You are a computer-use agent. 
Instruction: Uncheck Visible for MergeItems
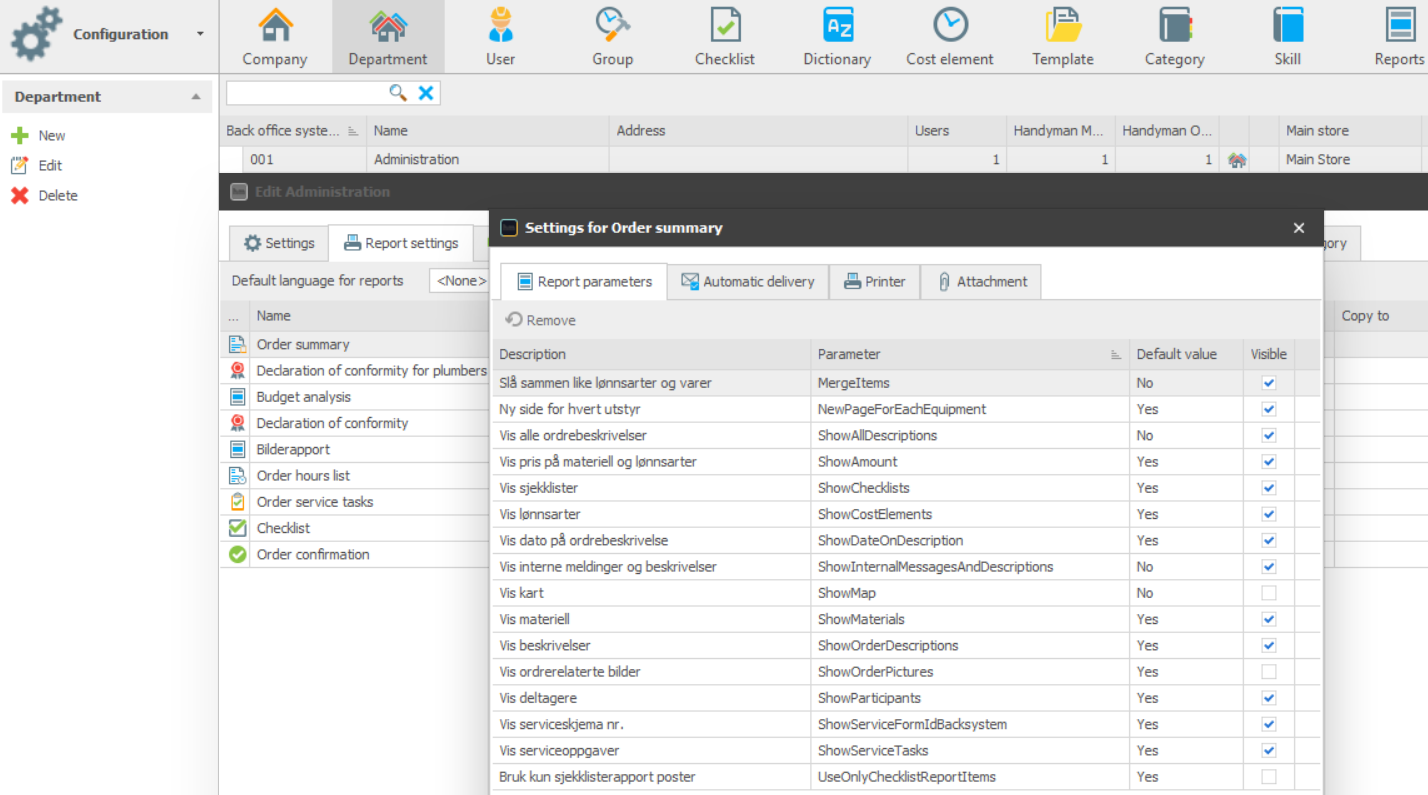[x=1269, y=383]
